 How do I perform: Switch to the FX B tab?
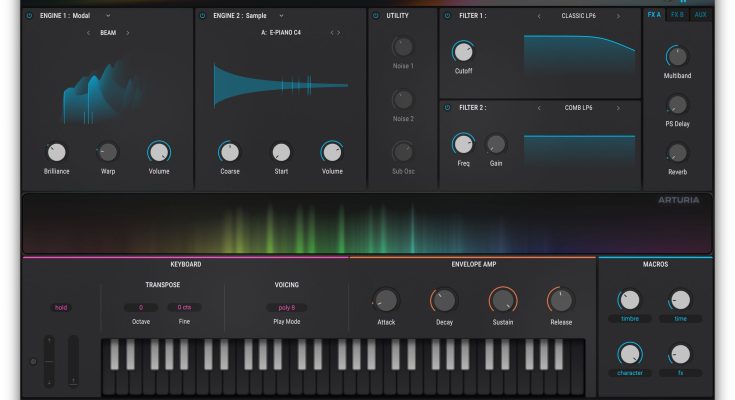pyautogui.click(x=678, y=16)
